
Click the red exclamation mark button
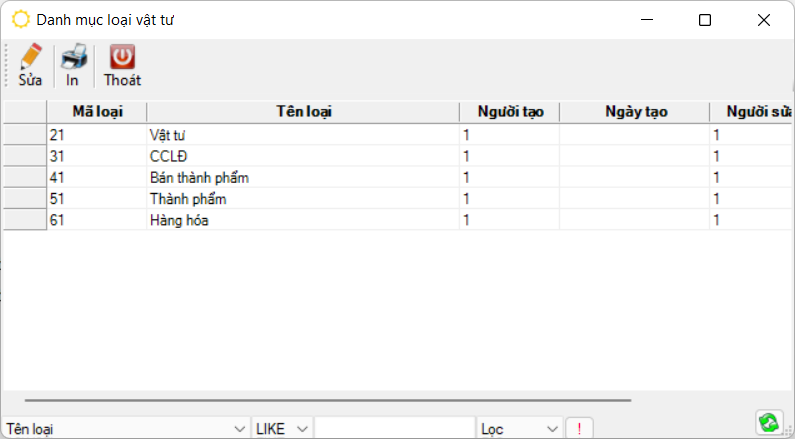click(x=579, y=429)
